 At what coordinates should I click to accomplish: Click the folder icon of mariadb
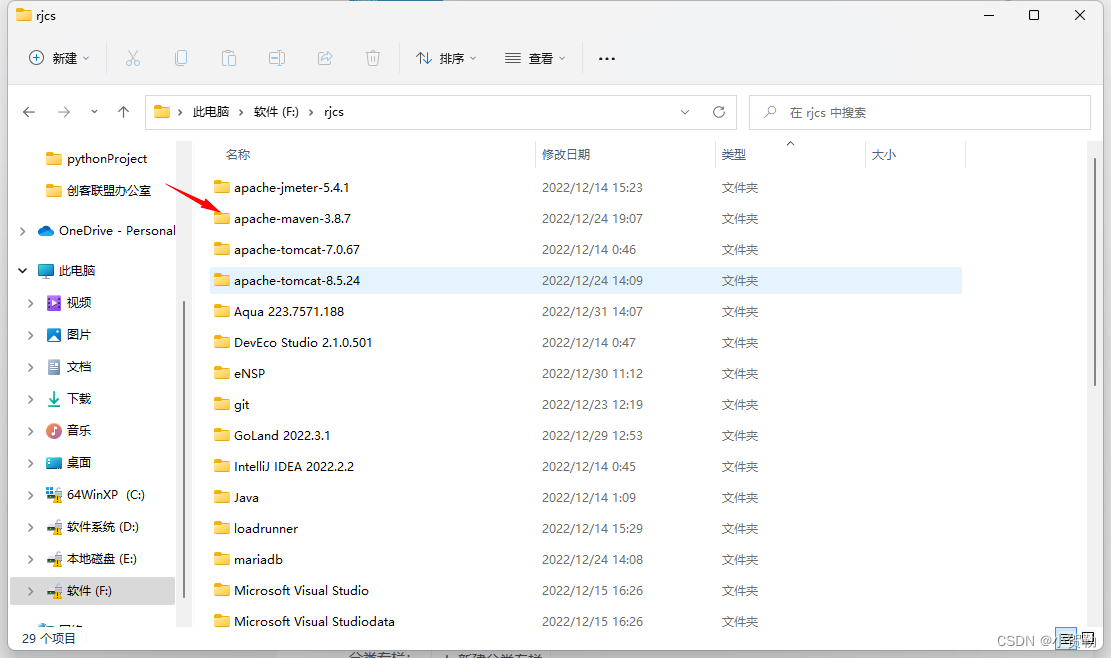tap(222, 559)
